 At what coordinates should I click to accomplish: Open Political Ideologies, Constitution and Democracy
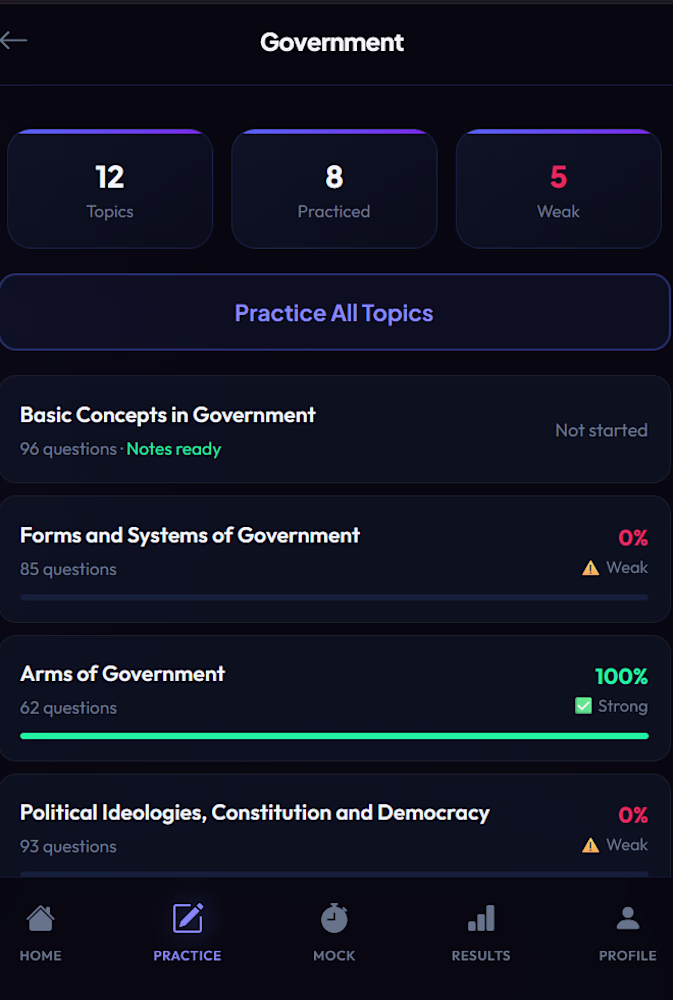coord(335,826)
